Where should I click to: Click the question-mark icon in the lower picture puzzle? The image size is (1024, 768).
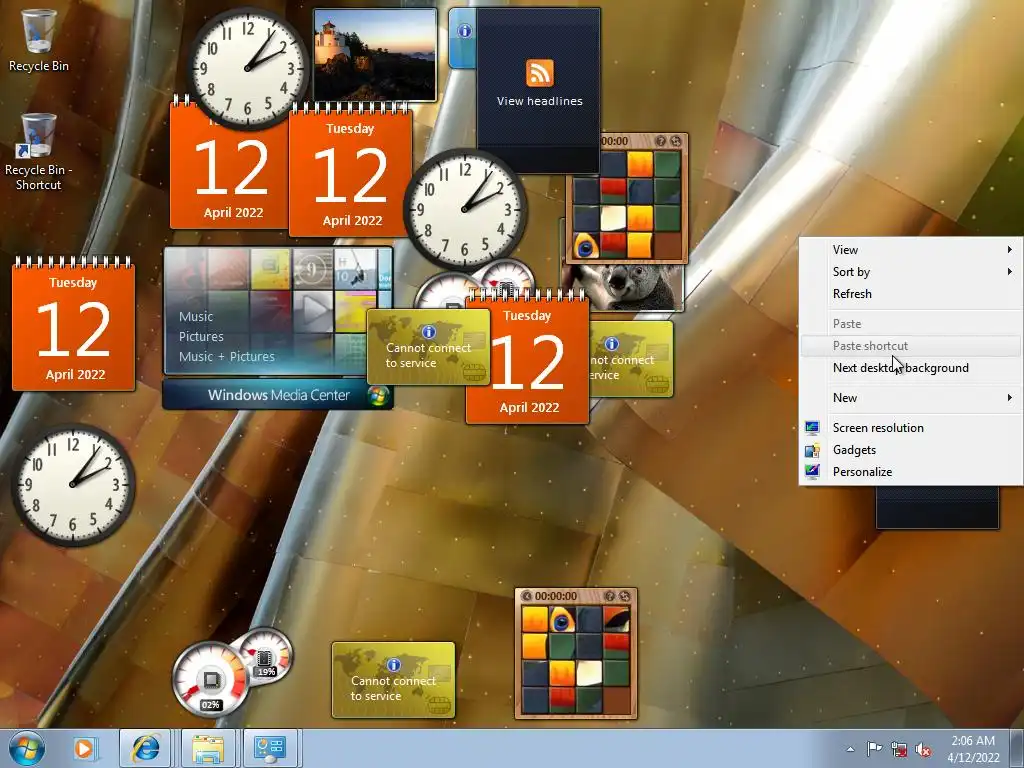pos(609,596)
